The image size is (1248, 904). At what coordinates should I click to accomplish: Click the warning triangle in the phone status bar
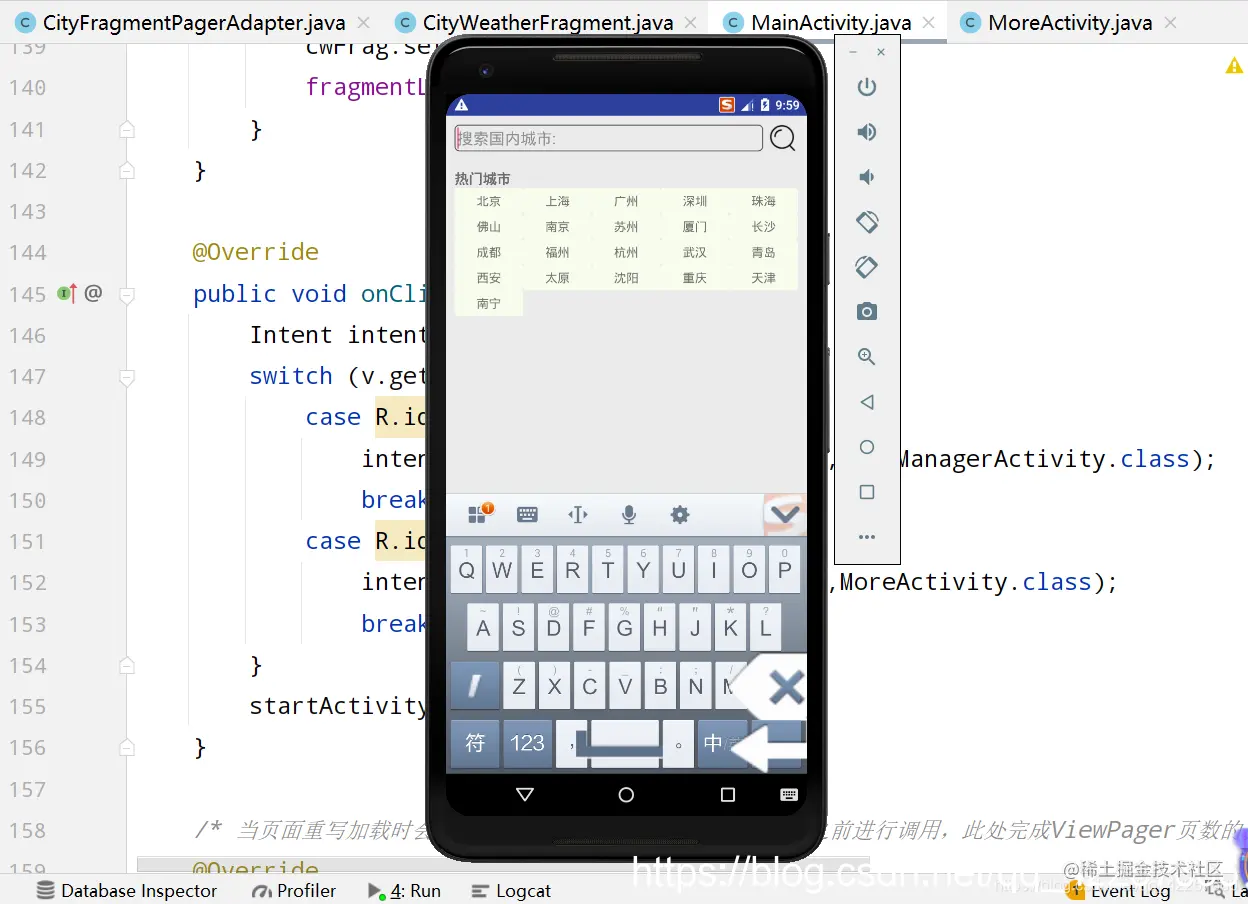[461, 105]
